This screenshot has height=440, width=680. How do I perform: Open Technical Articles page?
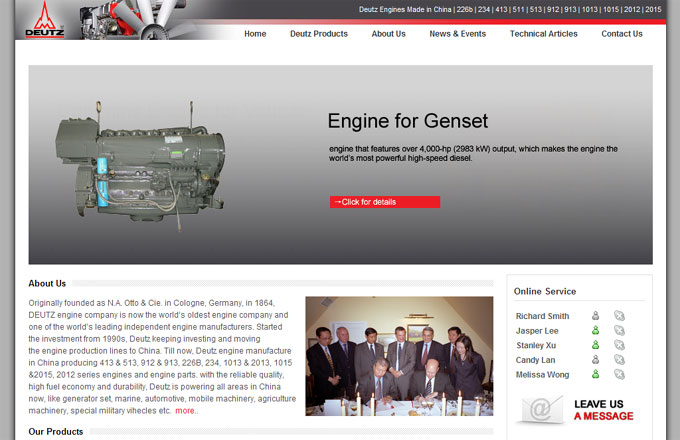click(543, 34)
